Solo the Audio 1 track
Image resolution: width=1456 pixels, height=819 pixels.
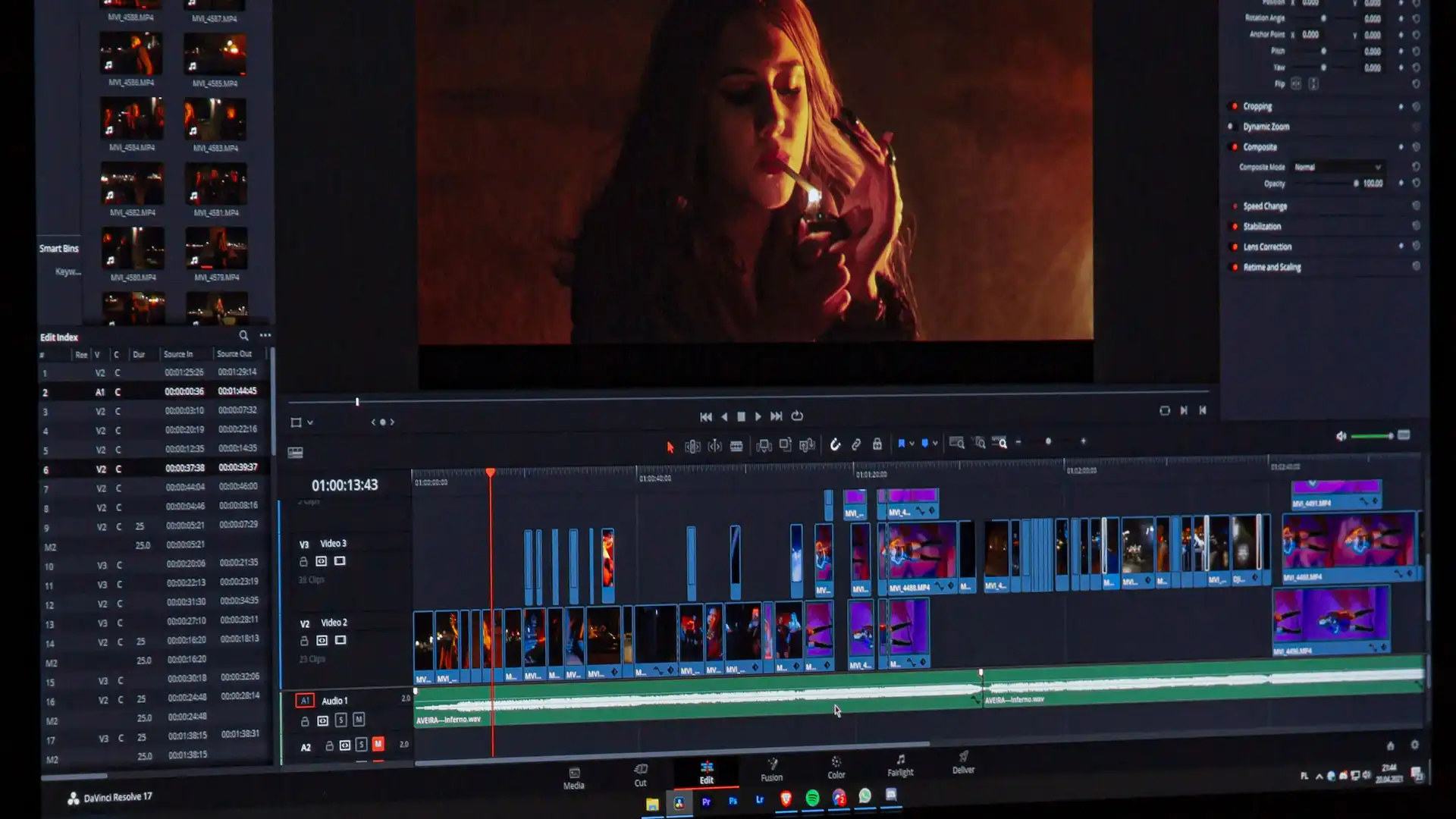[x=341, y=720]
